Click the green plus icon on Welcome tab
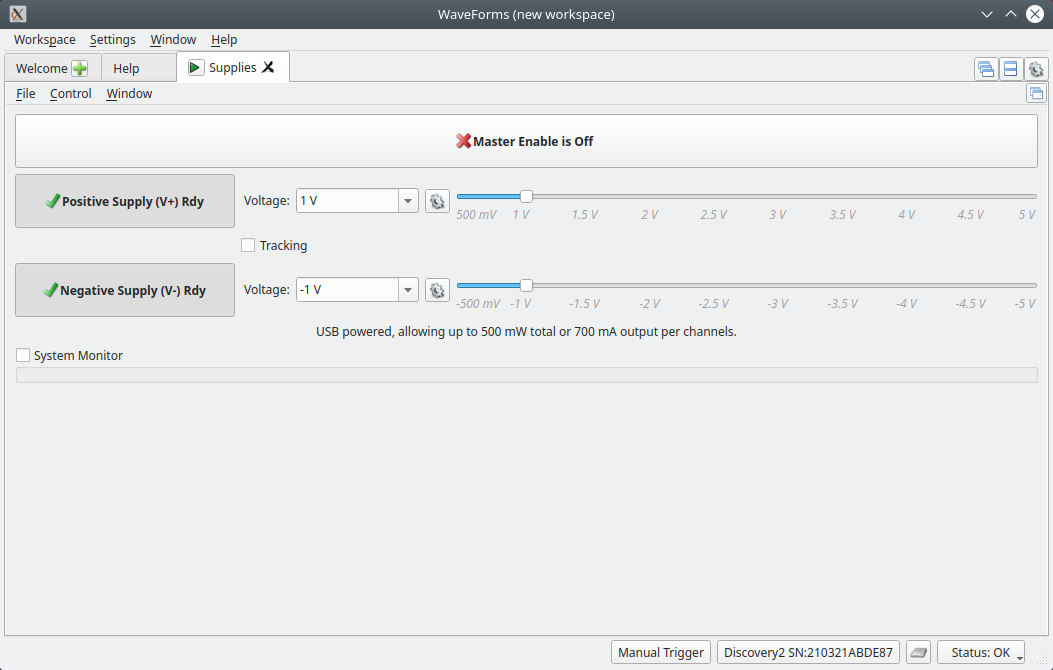The width and height of the screenshot is (1053, 670). click(x=79, y=68)
